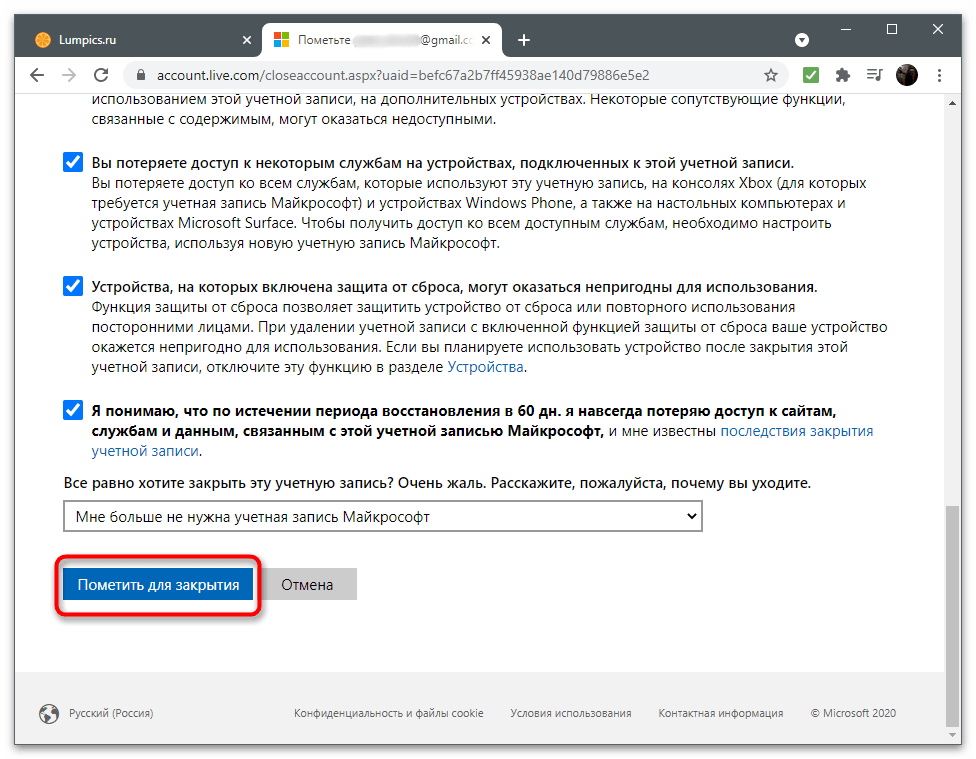Image resolution: width=976 pixels, height=759 pixels.
Task: Click the globe language icon in footer
Action: 49,713
